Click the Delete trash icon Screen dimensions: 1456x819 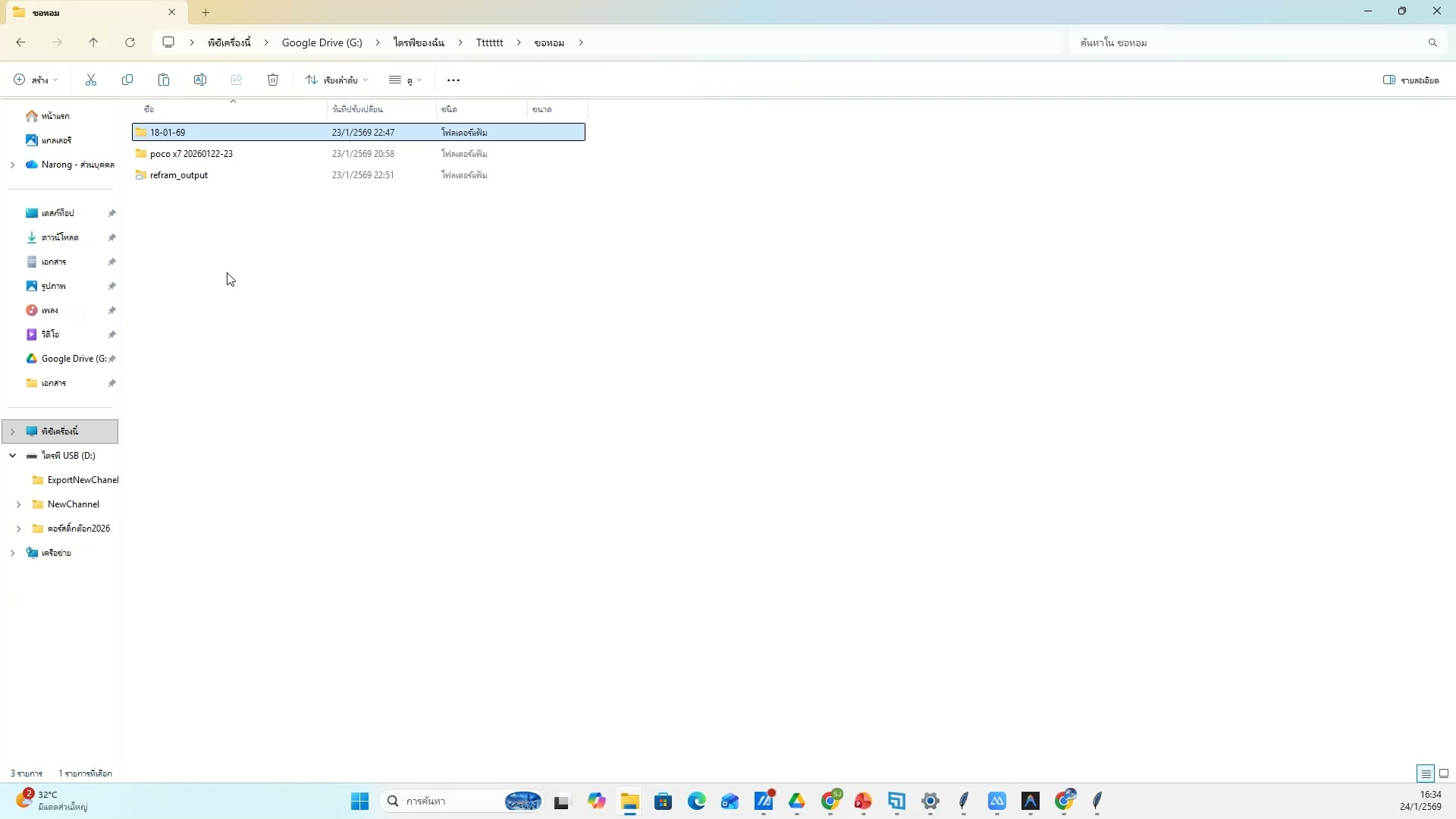pos(273,80)
